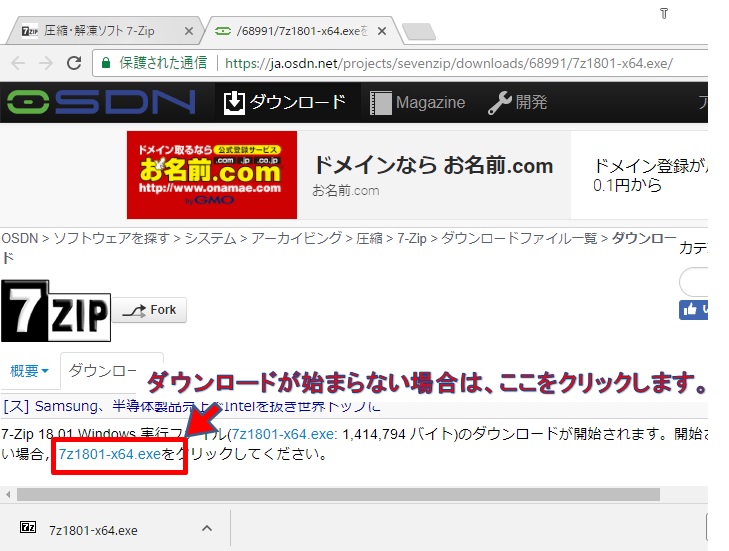Click the green padlock secure icon

coord(106,63)
